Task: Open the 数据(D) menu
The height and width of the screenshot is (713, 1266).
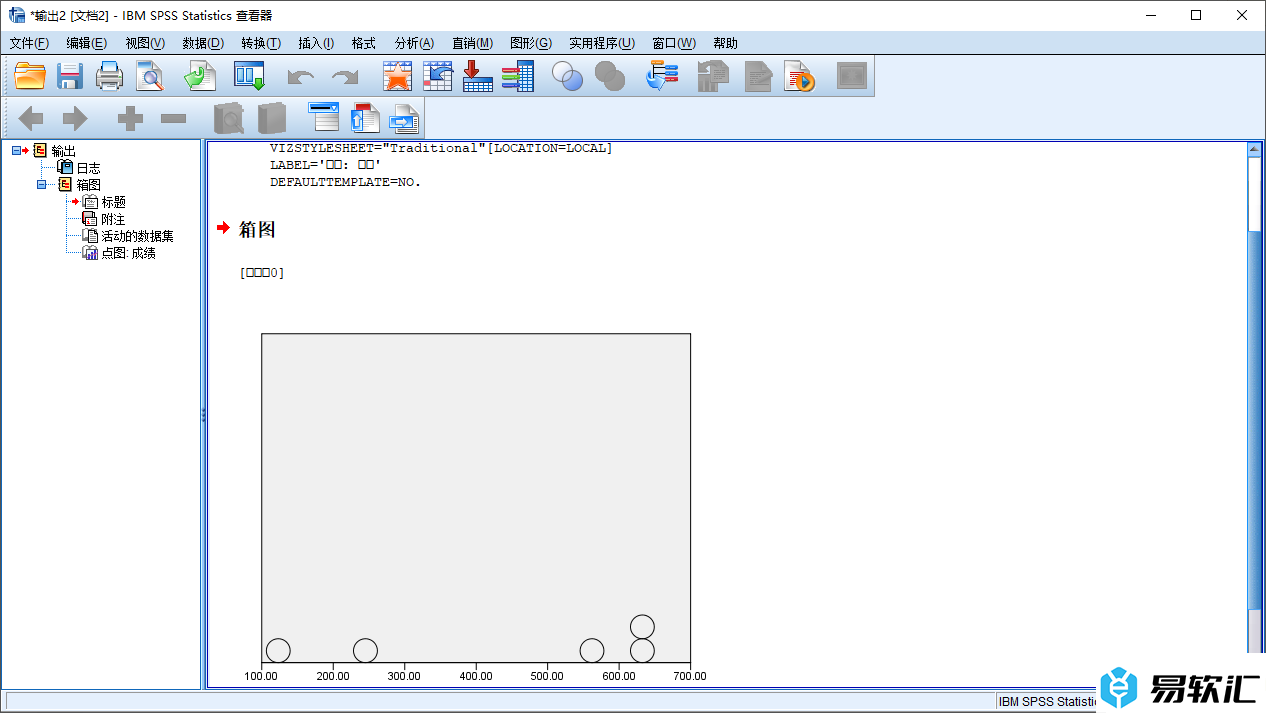Action: (203, 43)
